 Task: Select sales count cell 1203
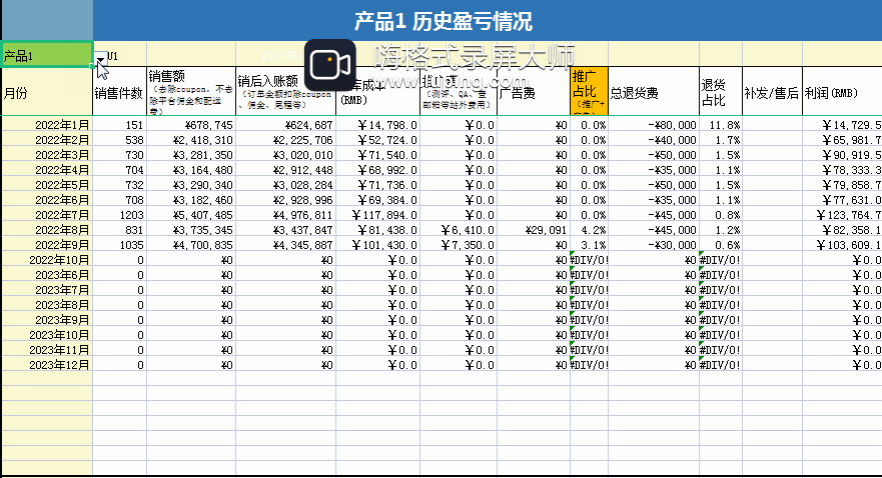coord(119,215)
